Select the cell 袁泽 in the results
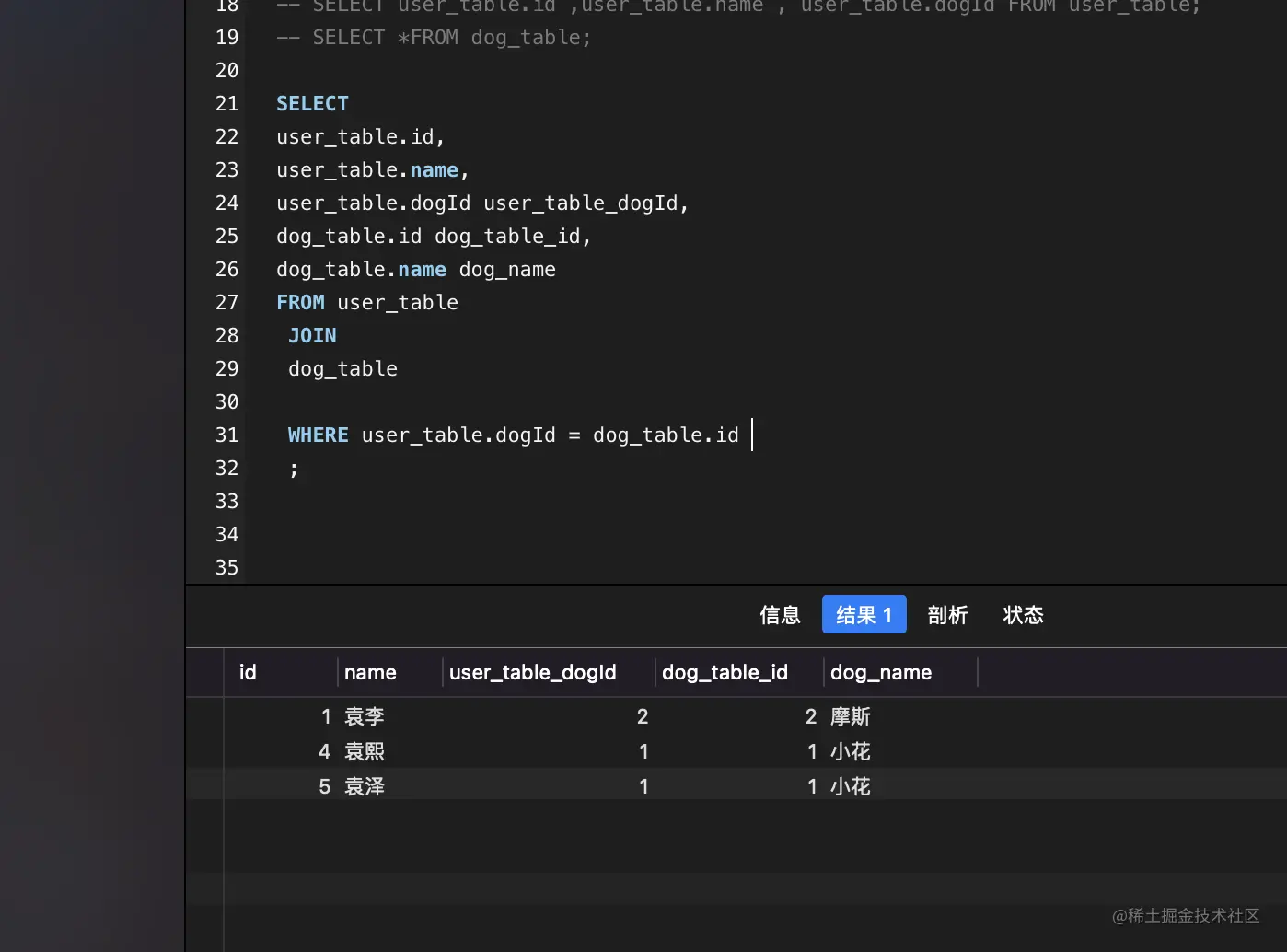 coord(365,786)
